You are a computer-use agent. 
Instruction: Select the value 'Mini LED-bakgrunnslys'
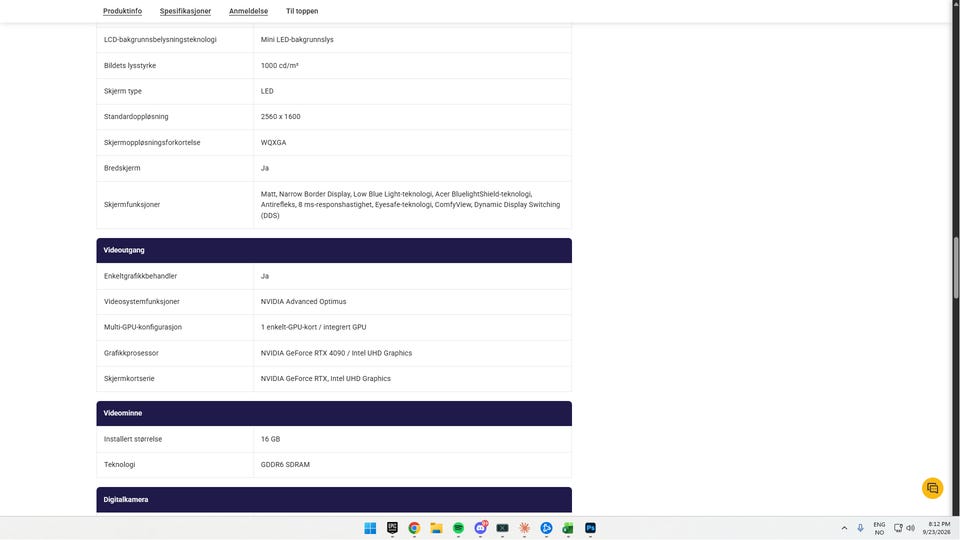(297, 40)
